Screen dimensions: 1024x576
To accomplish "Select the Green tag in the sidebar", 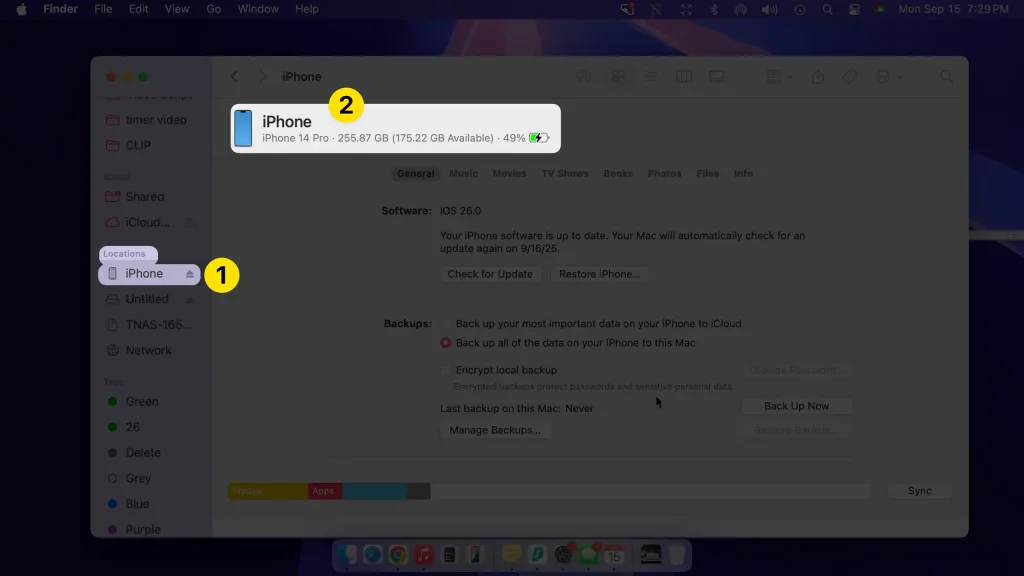I will [141, 401].
